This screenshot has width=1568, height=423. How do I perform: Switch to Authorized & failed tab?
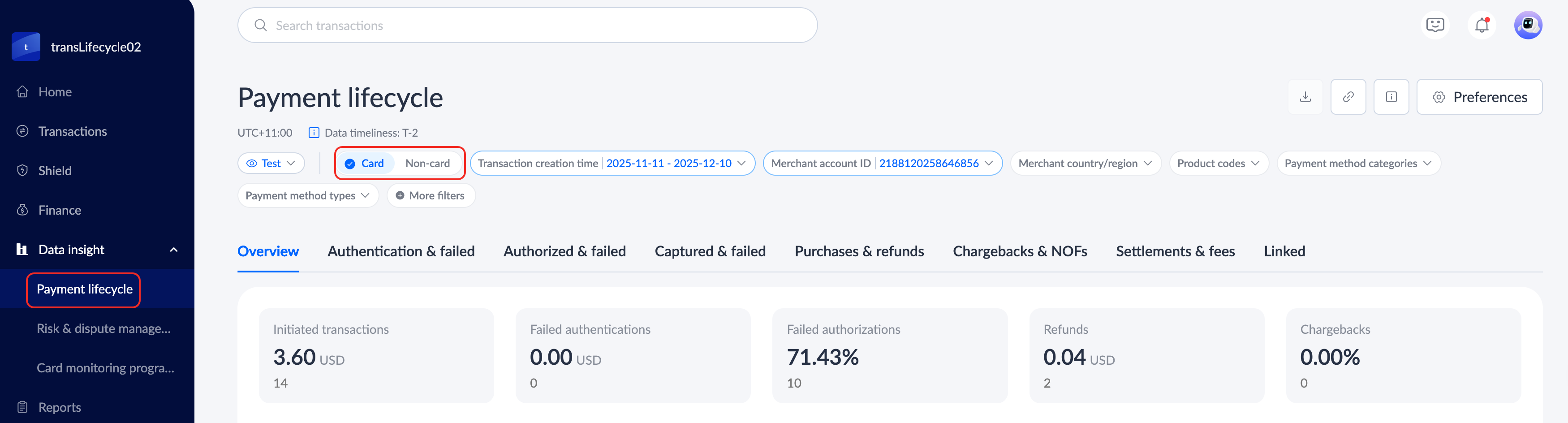click(564, 251)
